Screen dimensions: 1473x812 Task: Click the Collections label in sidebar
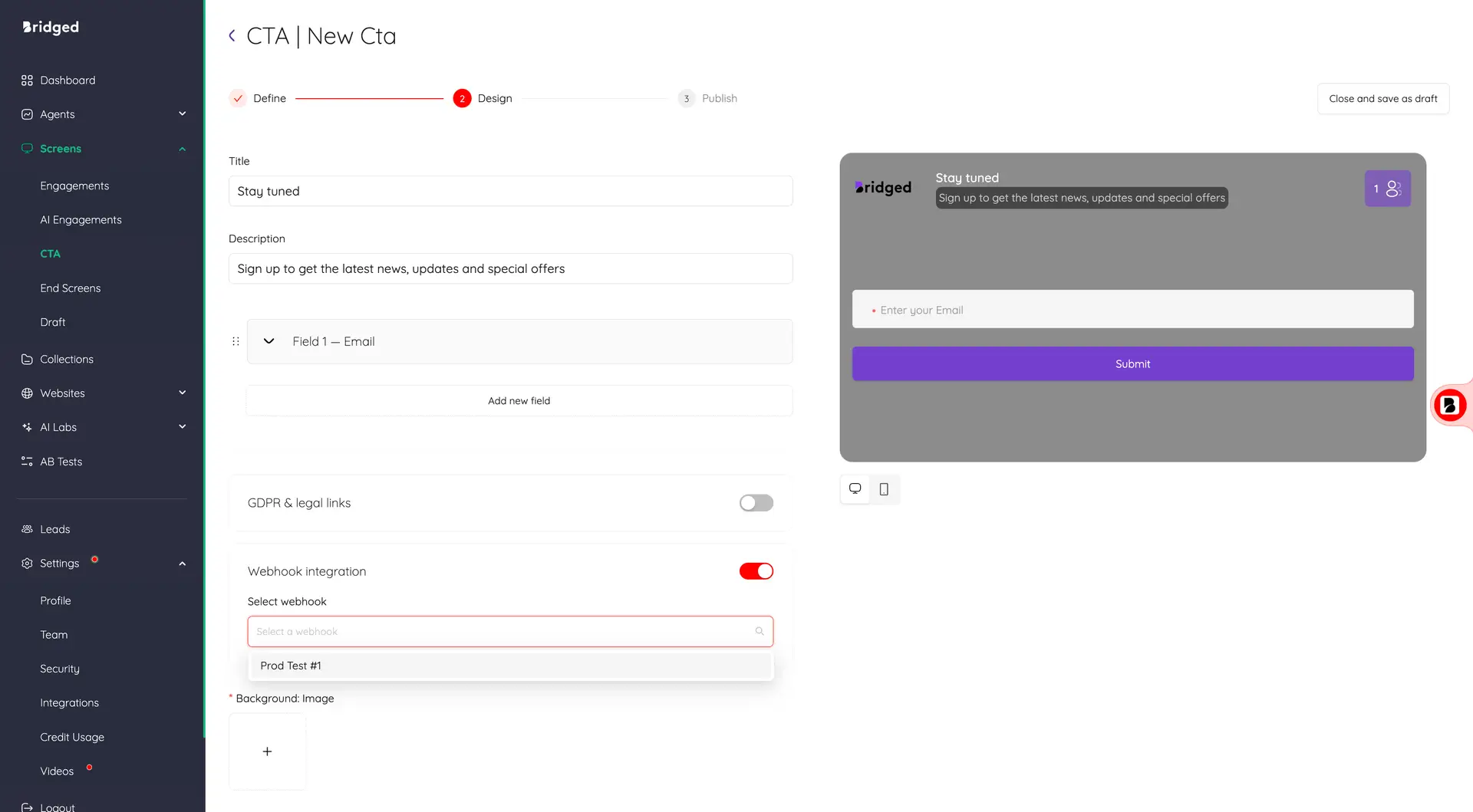tap(67, 359)
